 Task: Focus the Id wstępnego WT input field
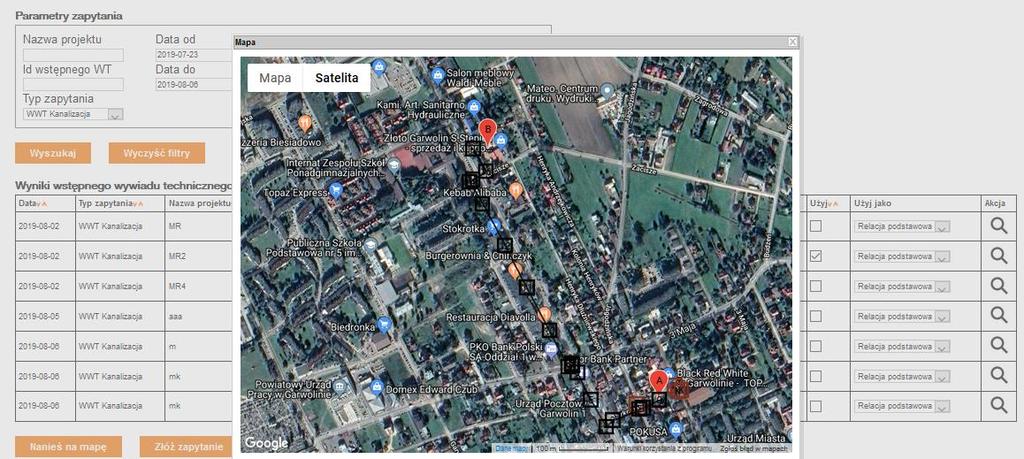tap(73, 84)
